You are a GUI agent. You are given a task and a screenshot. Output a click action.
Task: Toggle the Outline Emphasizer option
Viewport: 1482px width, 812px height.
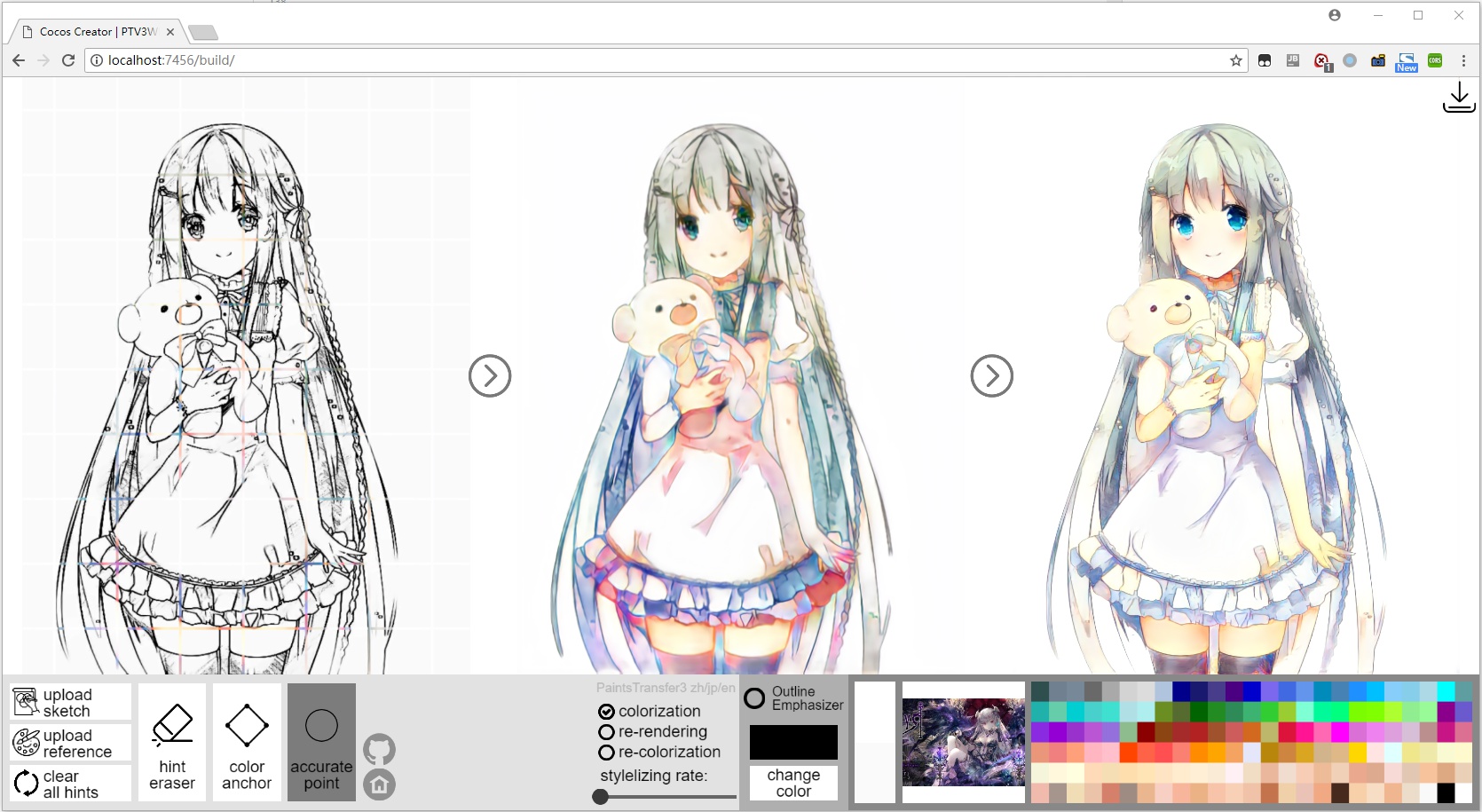pyautogui.click(x=754, y=698)
